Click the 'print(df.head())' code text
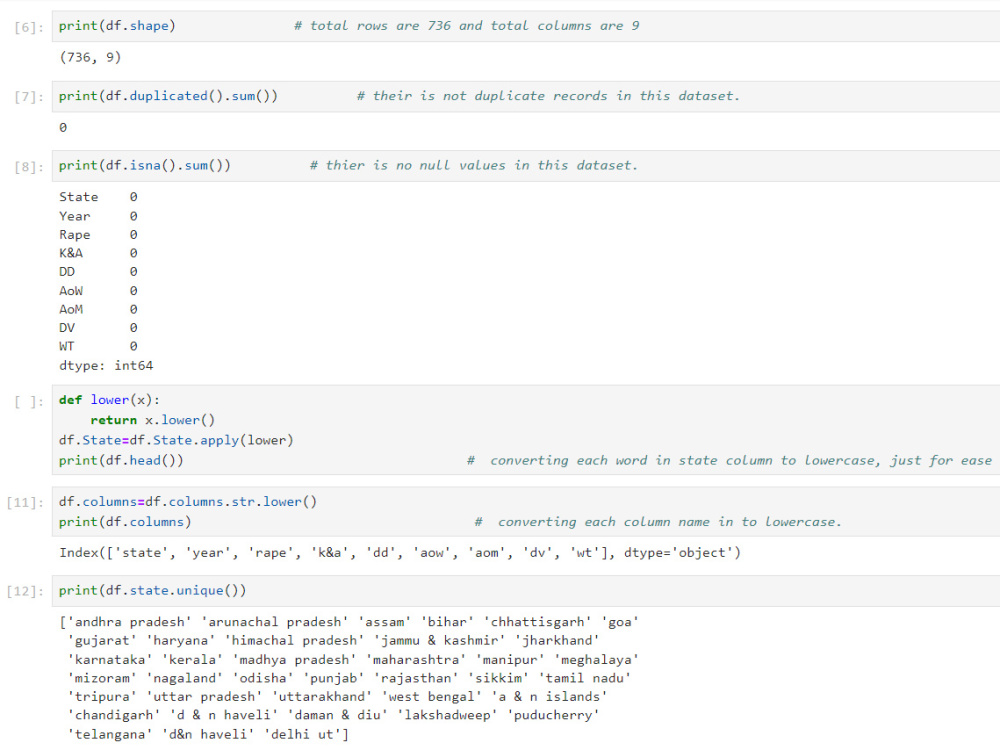This screenshot has height=750, width=1000. pyautogui.click(x=121, y=461)
